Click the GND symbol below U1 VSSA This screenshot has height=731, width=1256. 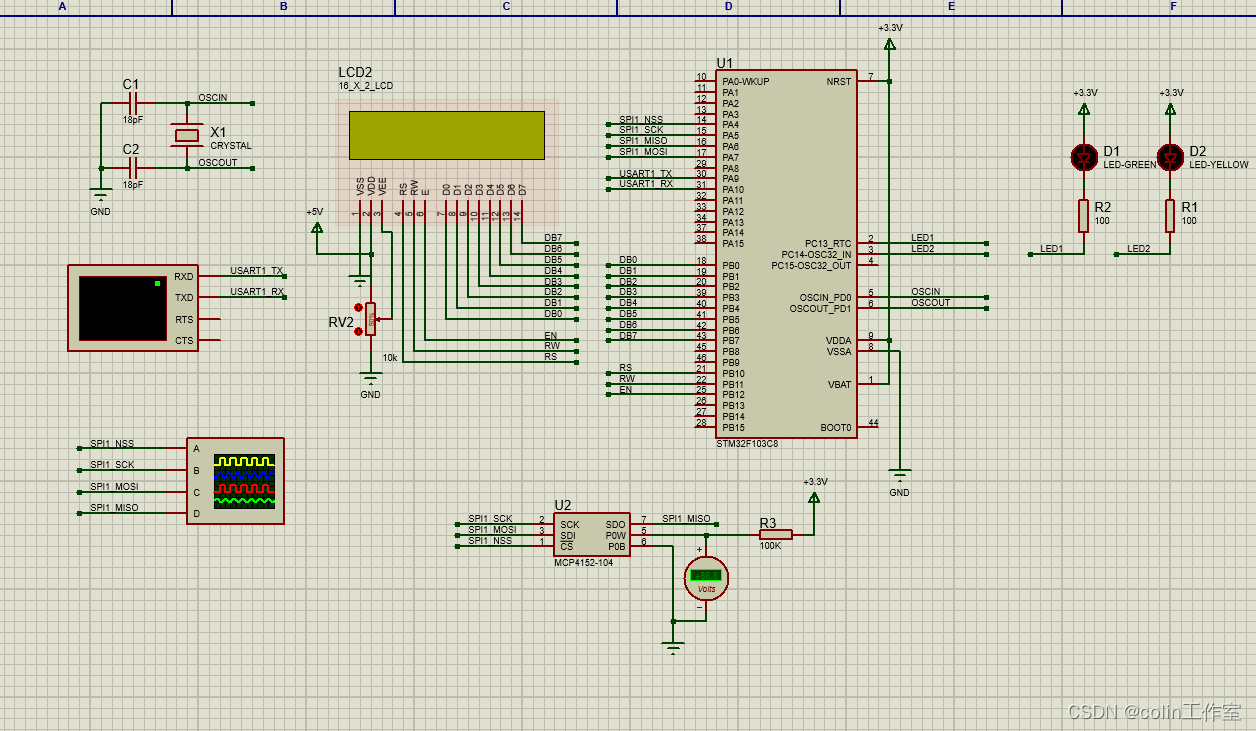coord(900,476)
